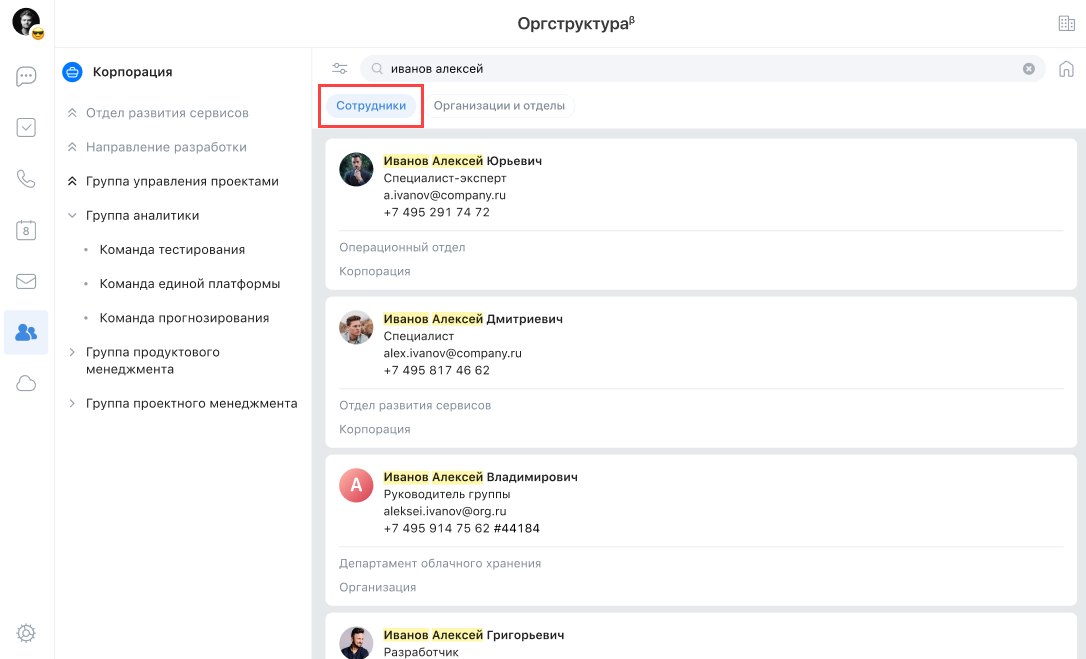Open settings gear icon in sidebar
This screenshot has height=659, width=1086.
coord(26,632)
